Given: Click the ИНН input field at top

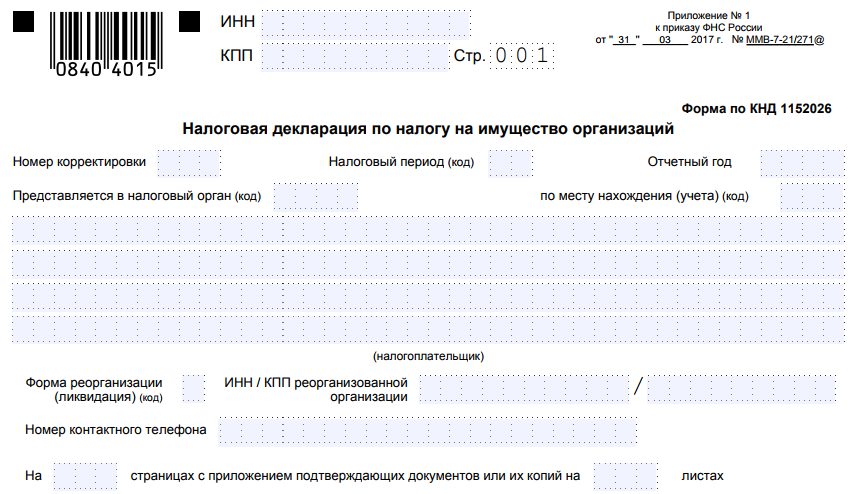Looking at the screenshot, I should coord(366,24).
